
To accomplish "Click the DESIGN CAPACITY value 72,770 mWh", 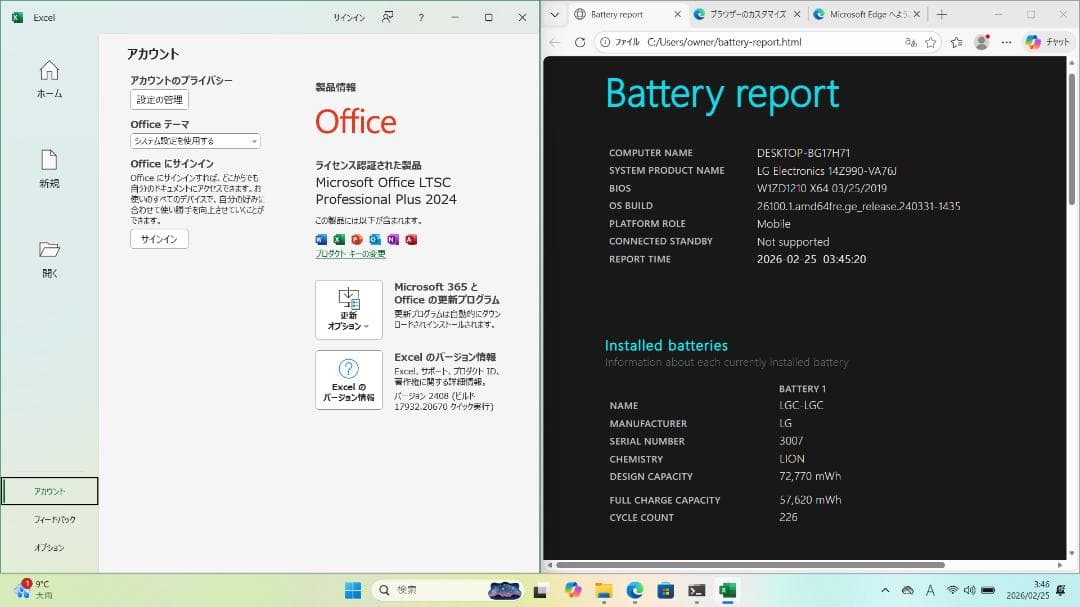I will [810, 476].
